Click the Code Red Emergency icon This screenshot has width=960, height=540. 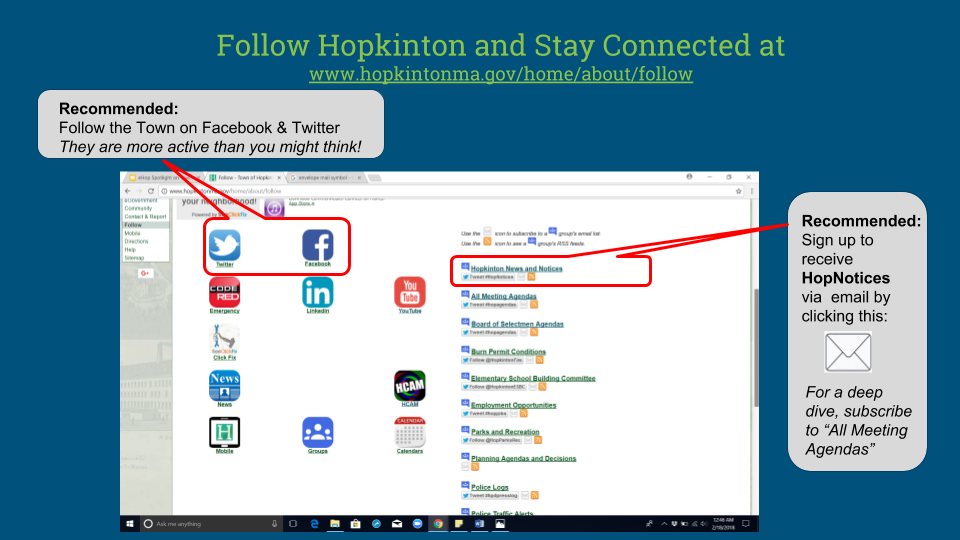225,292
